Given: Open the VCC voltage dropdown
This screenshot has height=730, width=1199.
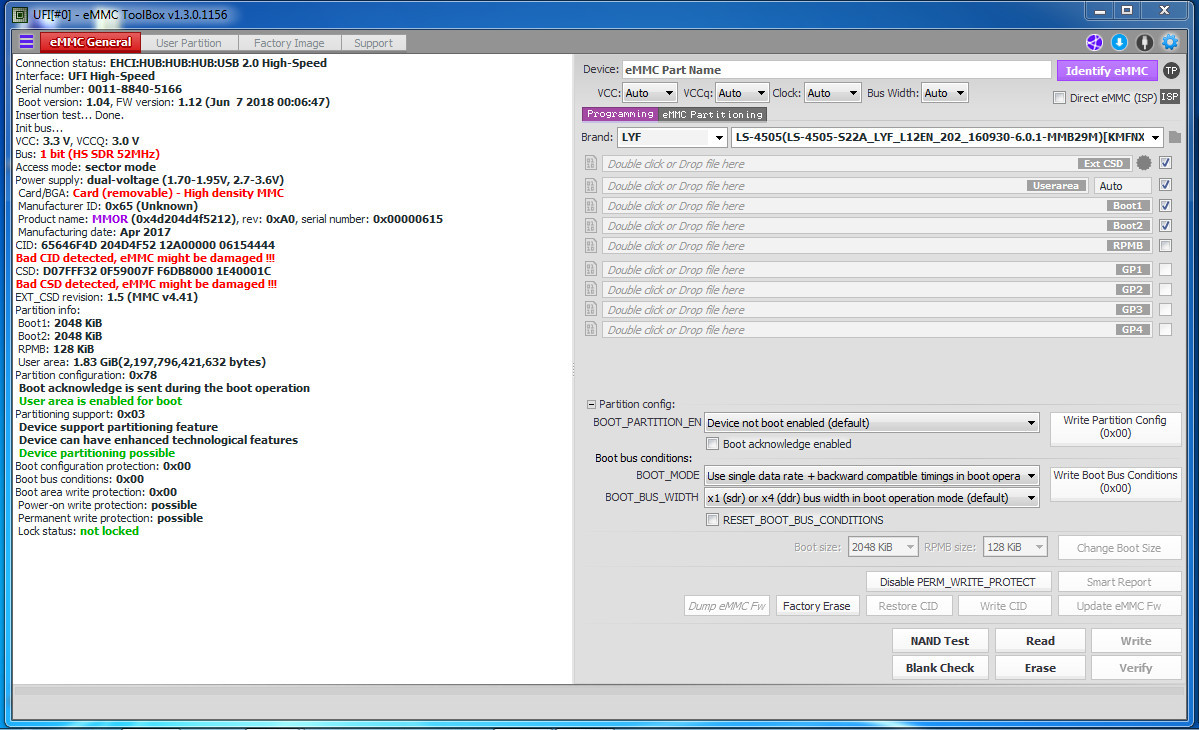Looking at the screenshot, I should pos(649,93).
